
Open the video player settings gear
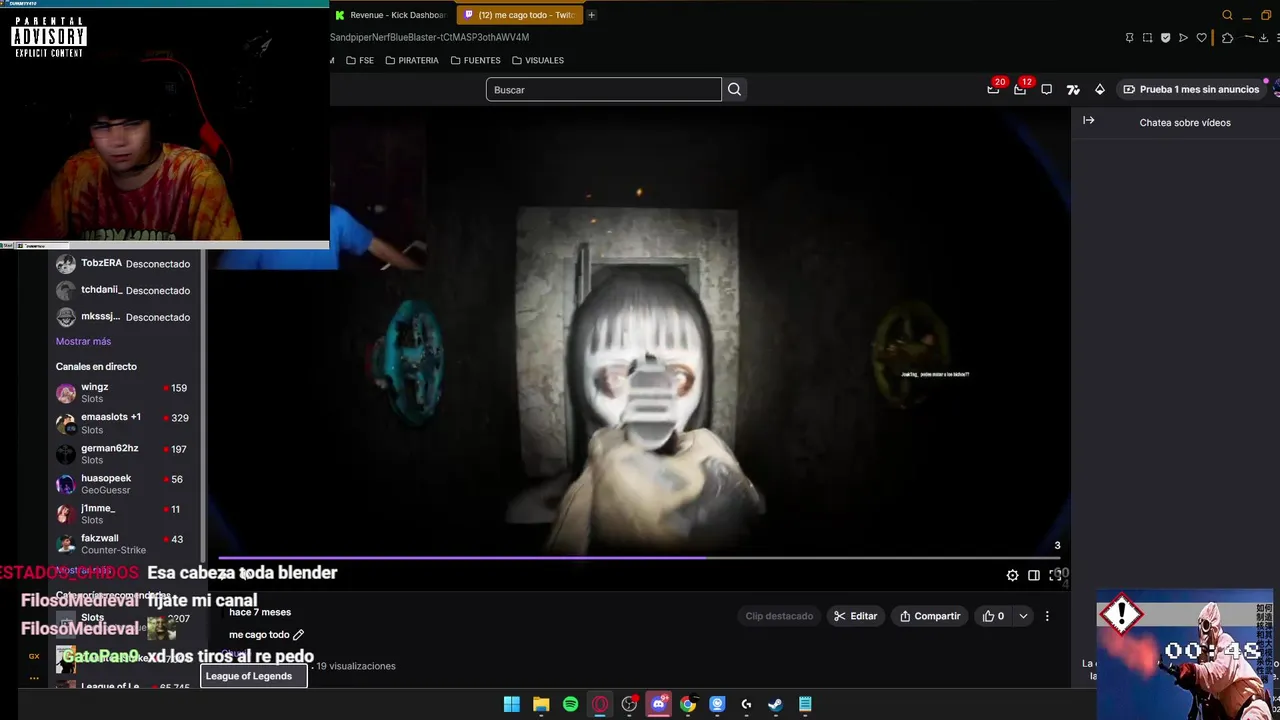[1012, 575]
